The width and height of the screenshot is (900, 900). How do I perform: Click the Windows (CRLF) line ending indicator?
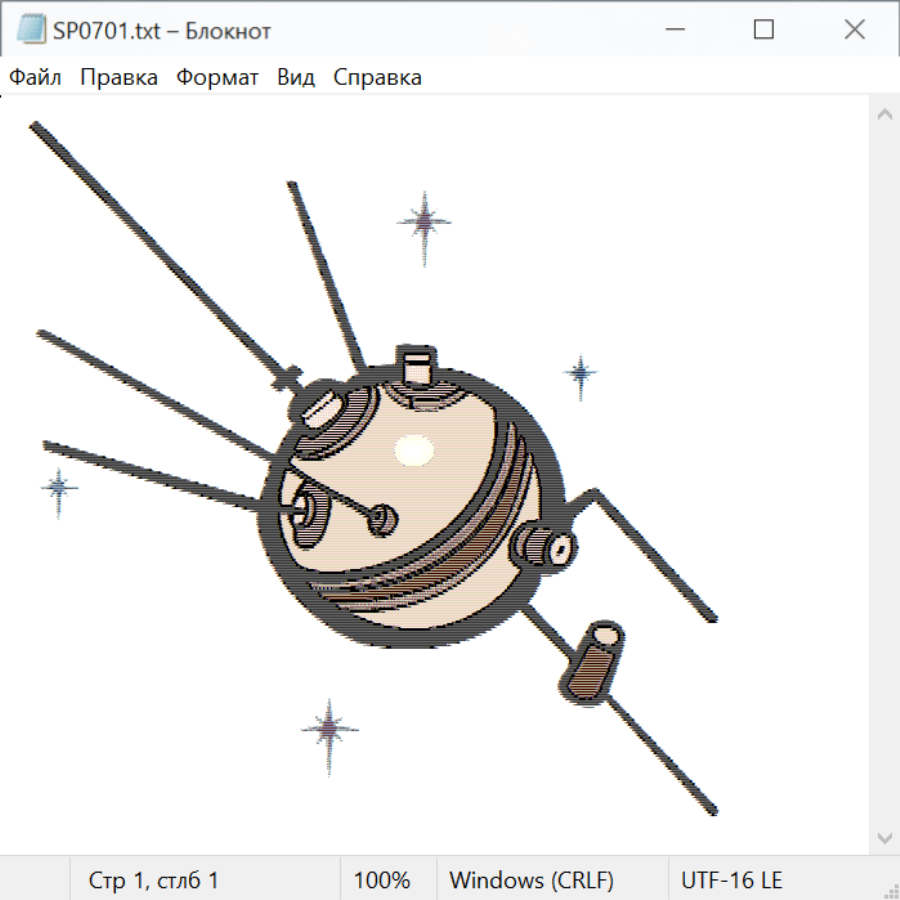531,880
